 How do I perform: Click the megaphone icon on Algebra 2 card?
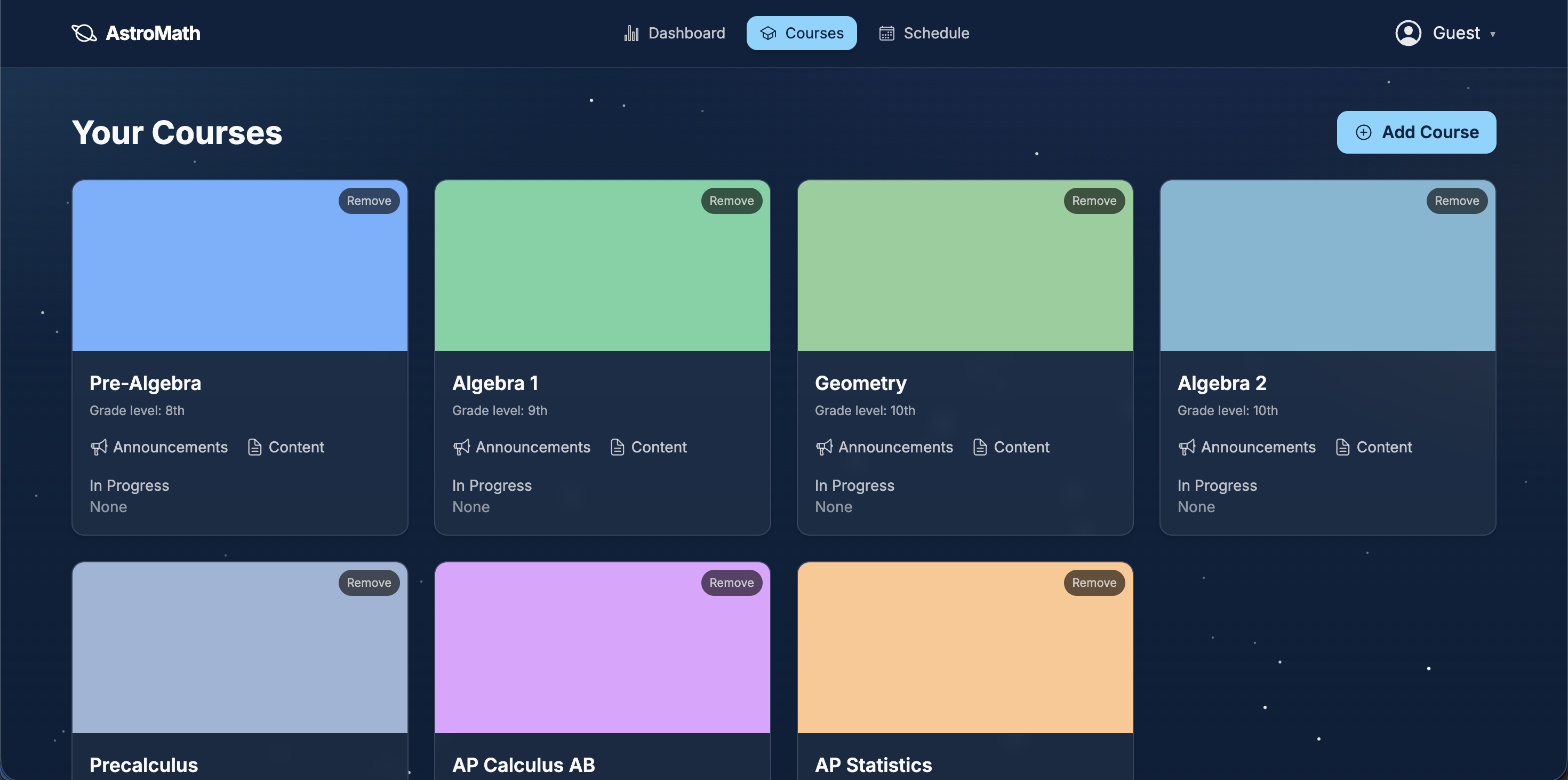(1187, 447)
